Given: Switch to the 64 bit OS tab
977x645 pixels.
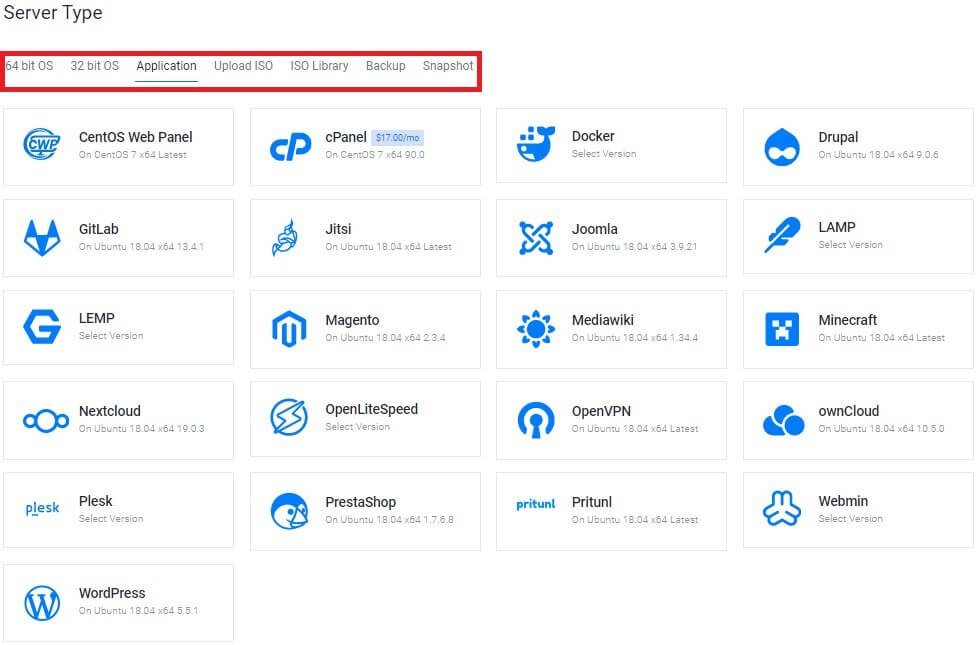Looking at the screenshot, I should coord(29,66).
